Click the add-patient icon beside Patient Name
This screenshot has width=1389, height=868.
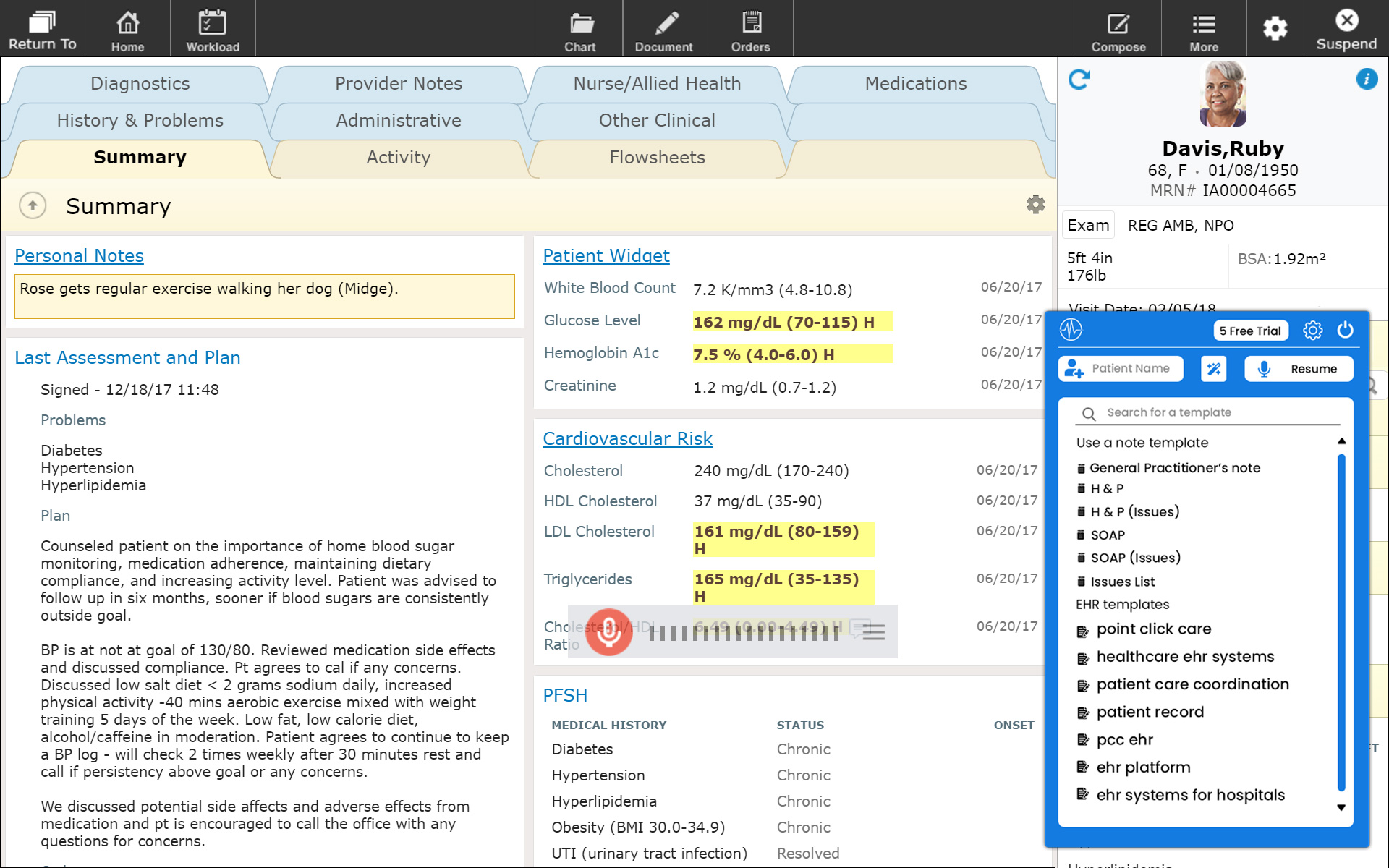1074,368
